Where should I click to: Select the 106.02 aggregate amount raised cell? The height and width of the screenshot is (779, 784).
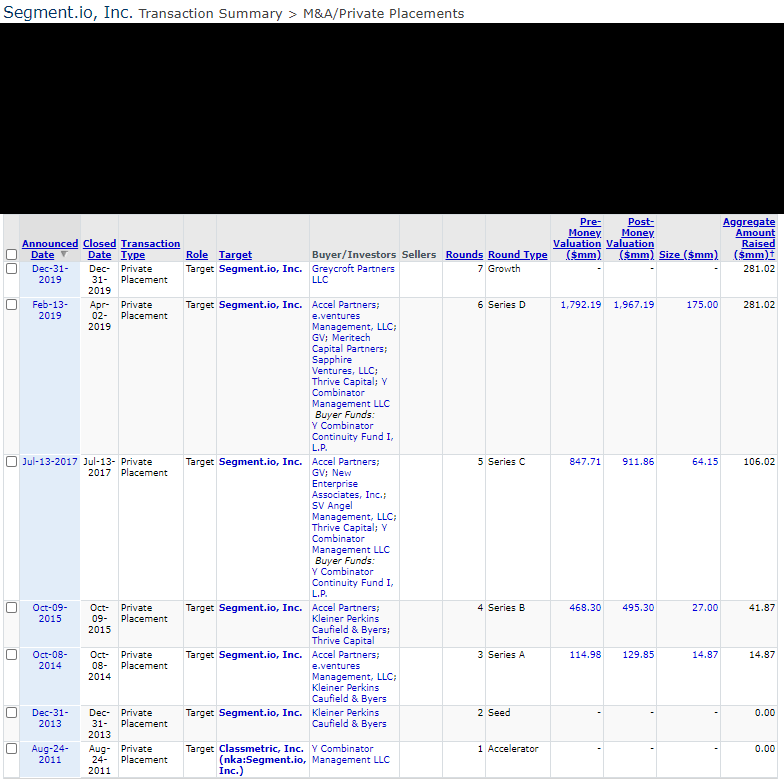(x=759, y=462)
